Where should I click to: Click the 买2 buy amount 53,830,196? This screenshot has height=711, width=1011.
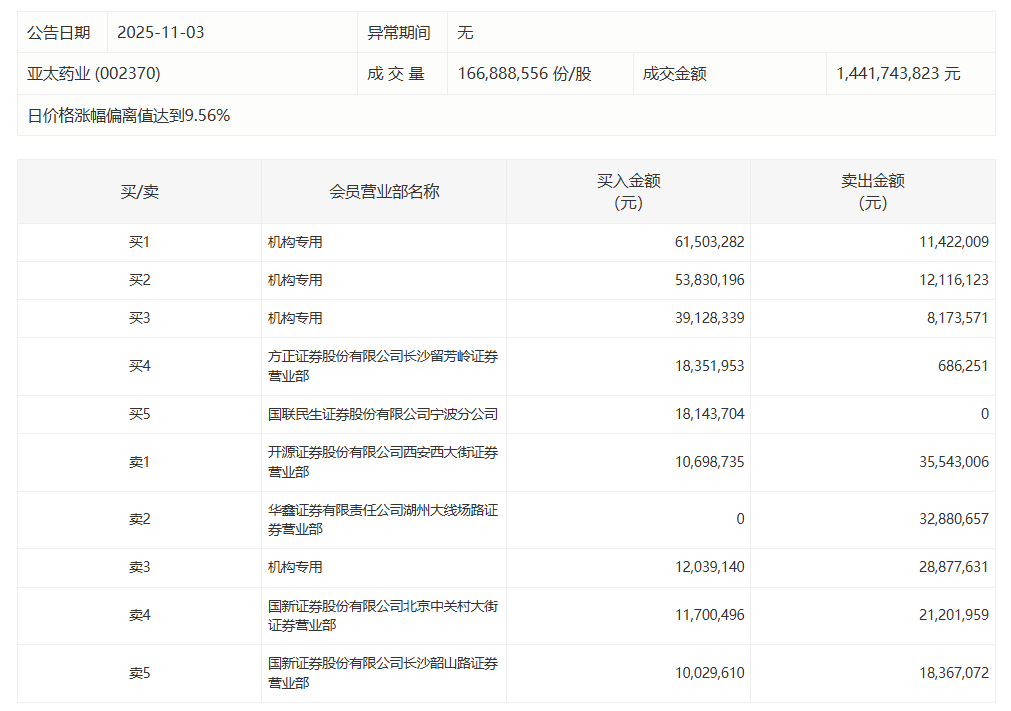pos(709,280)
